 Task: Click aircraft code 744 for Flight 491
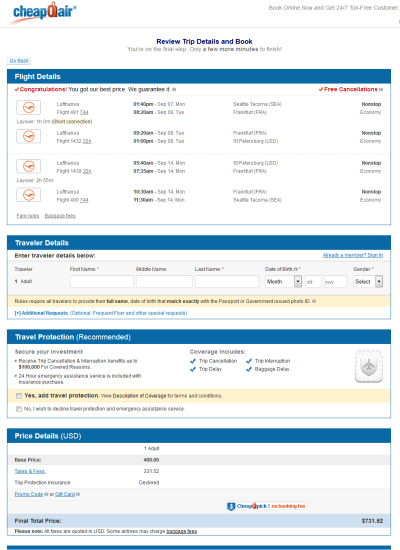pyautogui.click(x=84, y=113)
